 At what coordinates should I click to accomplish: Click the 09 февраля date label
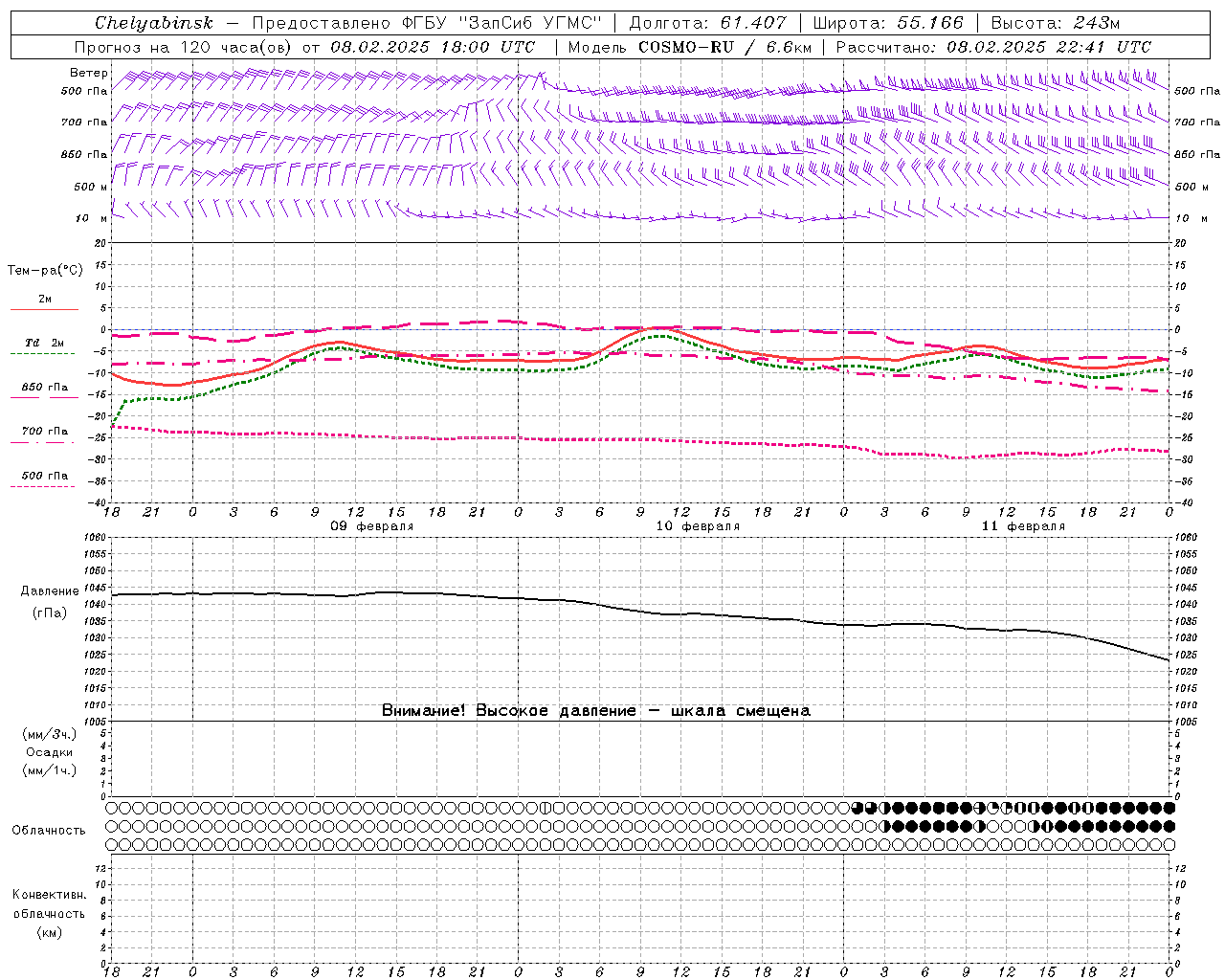[372, 526]
